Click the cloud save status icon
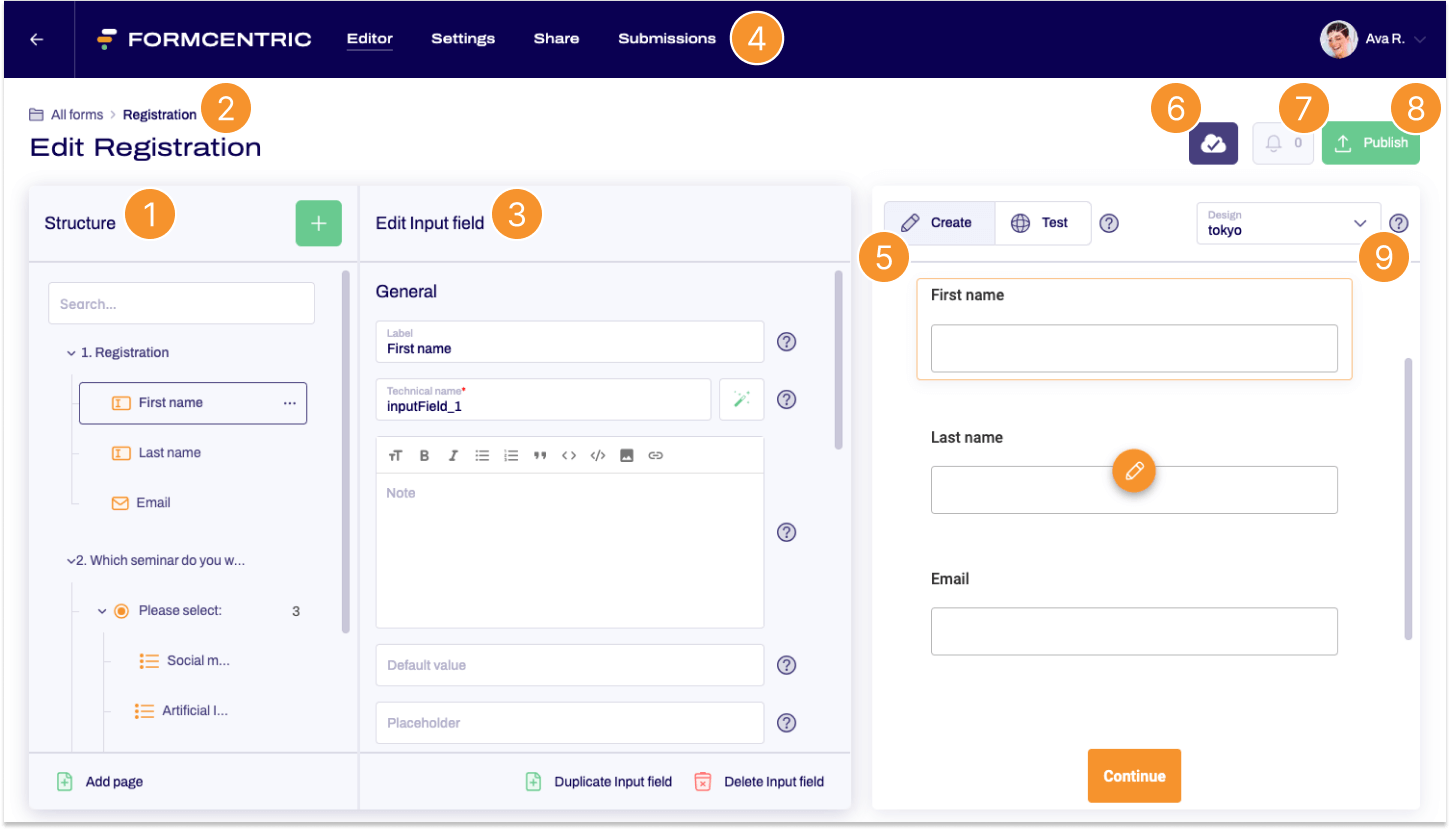1450x830 pixels. pyautogui.click(x=1213, y=144)
